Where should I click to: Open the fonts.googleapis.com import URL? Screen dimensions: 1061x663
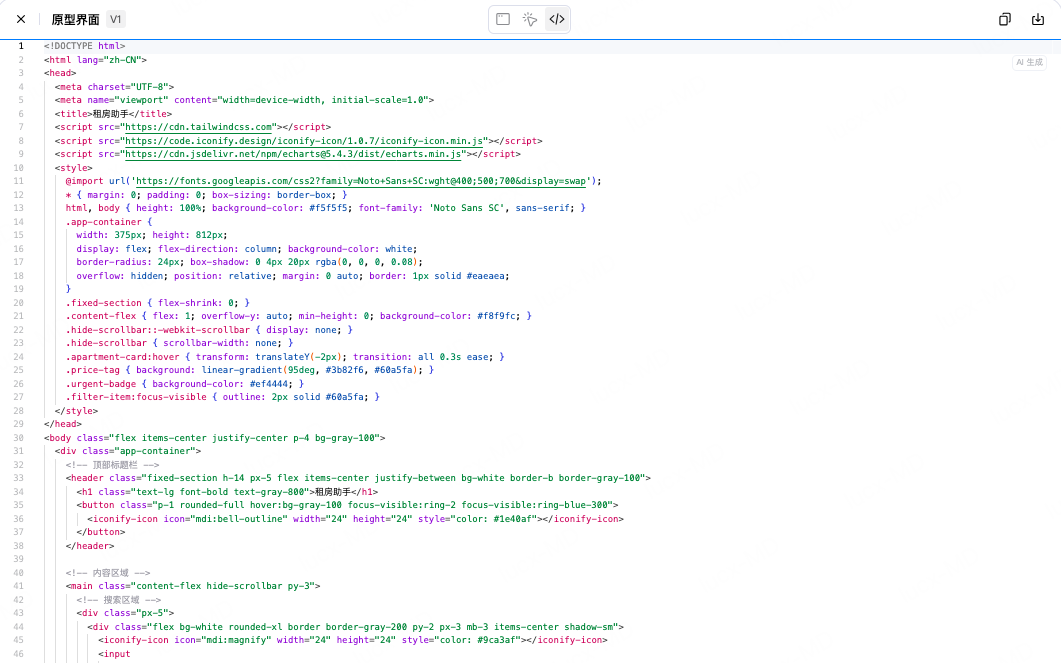click(x=361, y=181)
